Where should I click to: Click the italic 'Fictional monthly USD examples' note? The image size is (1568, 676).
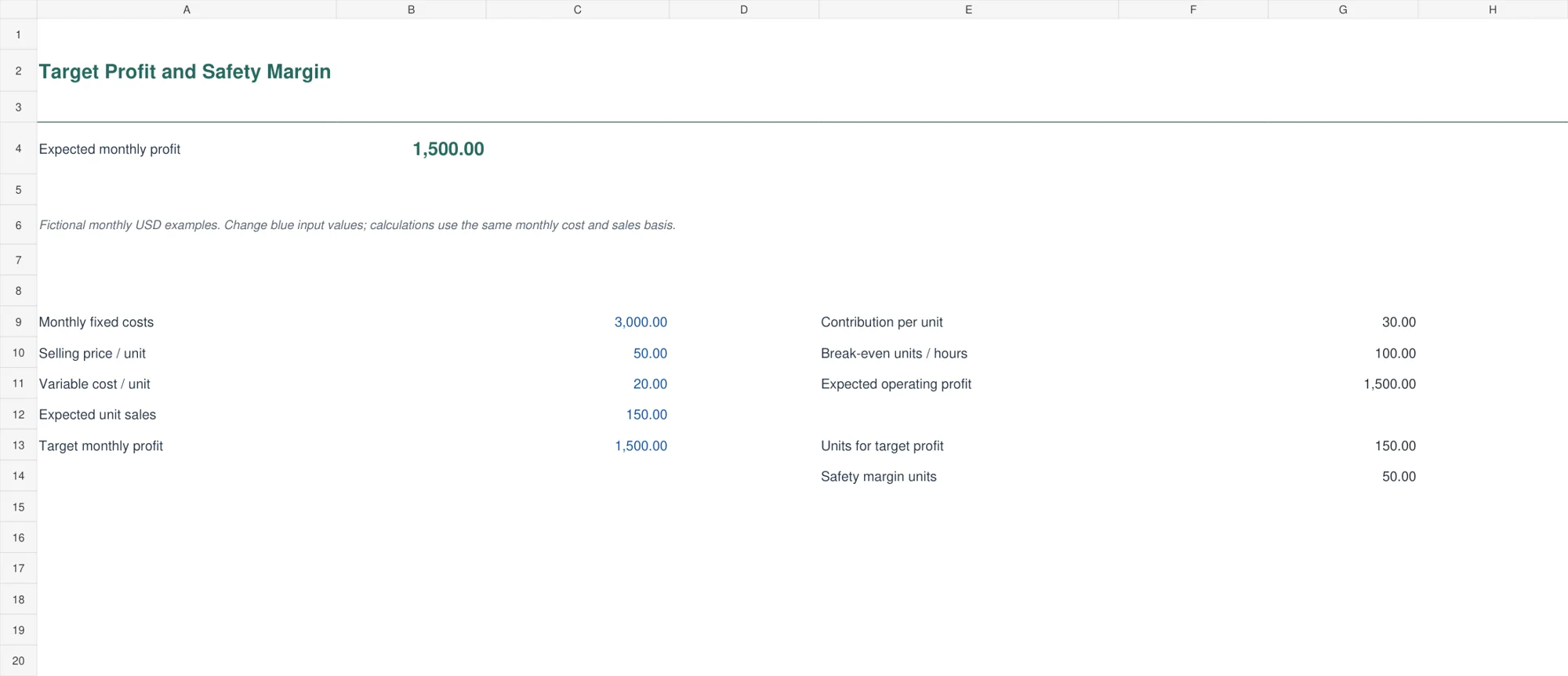coord(358,225)
